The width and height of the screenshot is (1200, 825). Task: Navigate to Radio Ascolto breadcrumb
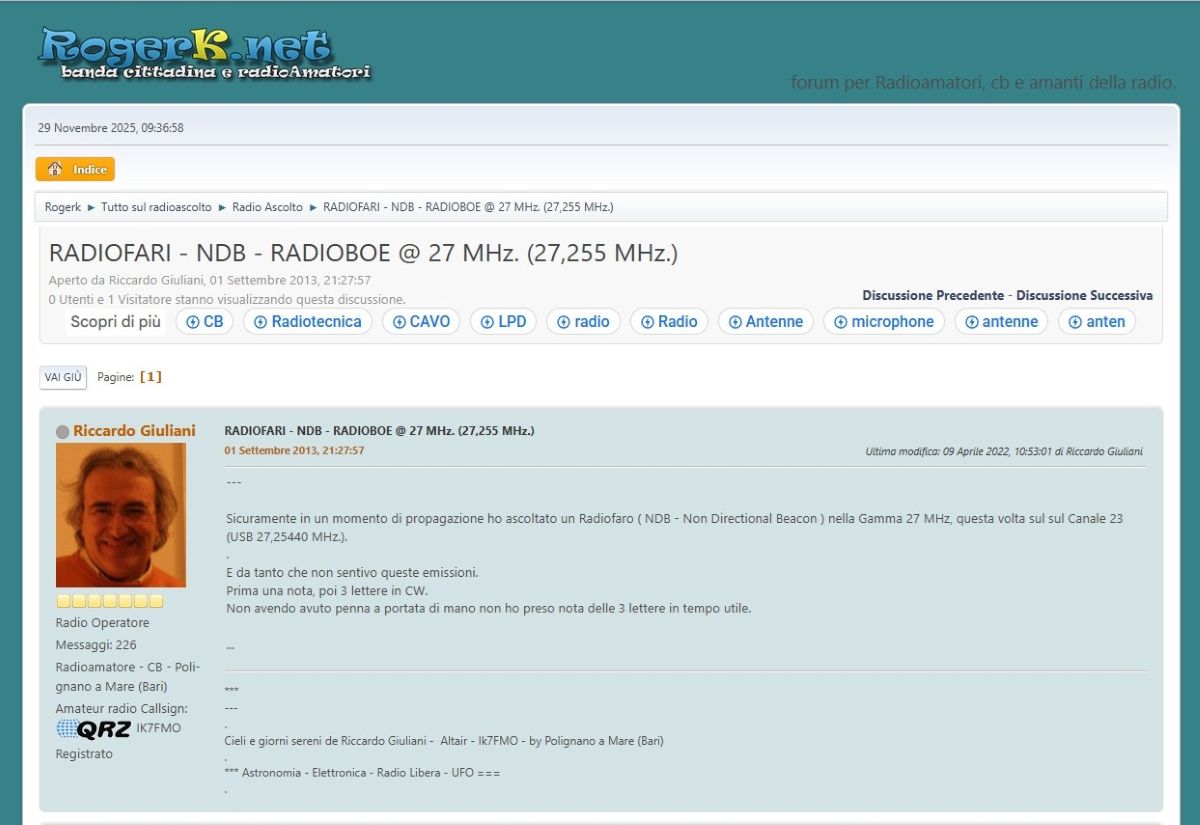click(x=267, y=207)
